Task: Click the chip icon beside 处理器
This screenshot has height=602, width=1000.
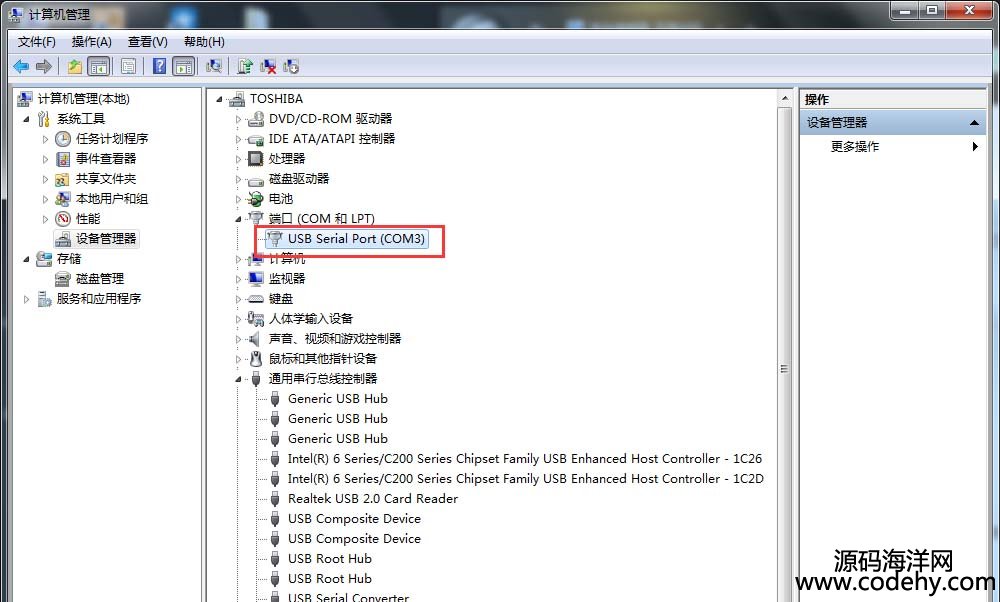Action: 256,158
